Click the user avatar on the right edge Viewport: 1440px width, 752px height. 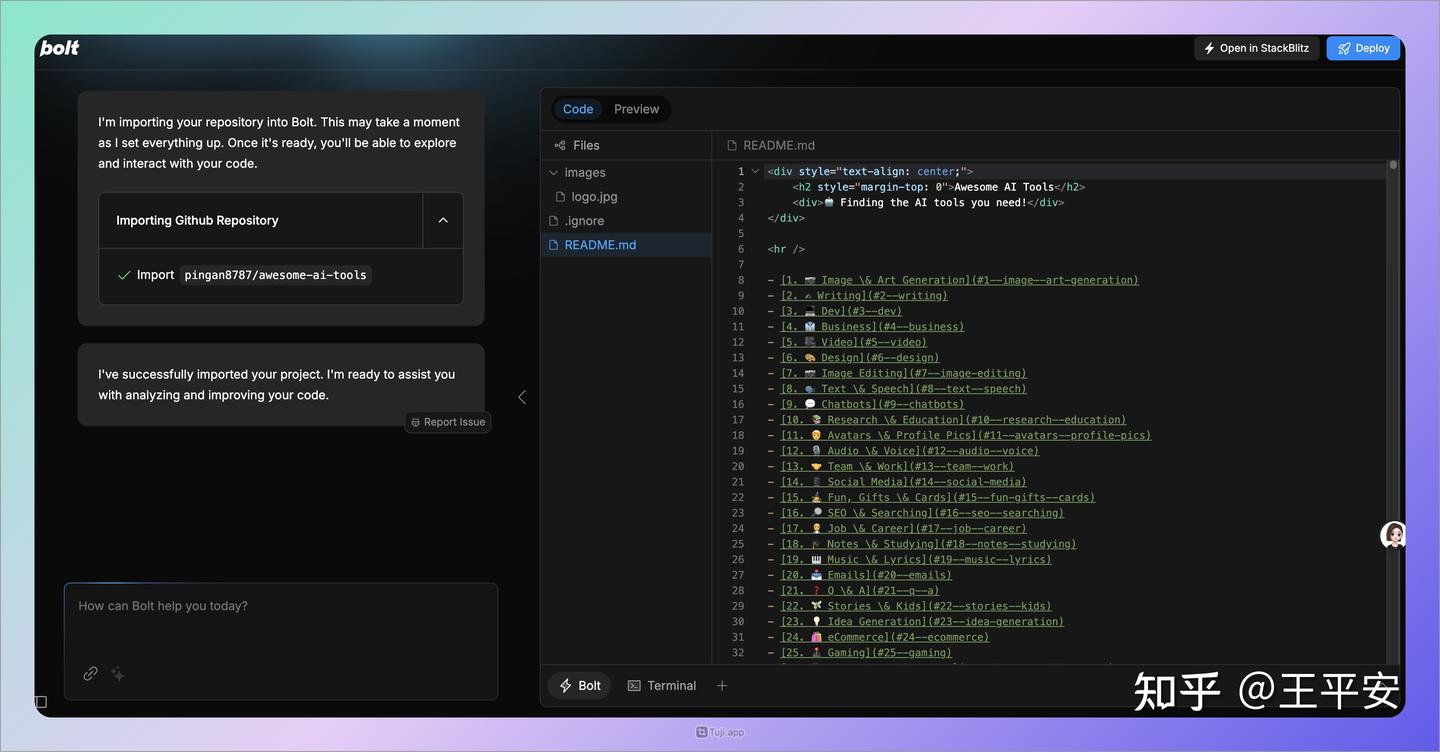(1393, 535)
